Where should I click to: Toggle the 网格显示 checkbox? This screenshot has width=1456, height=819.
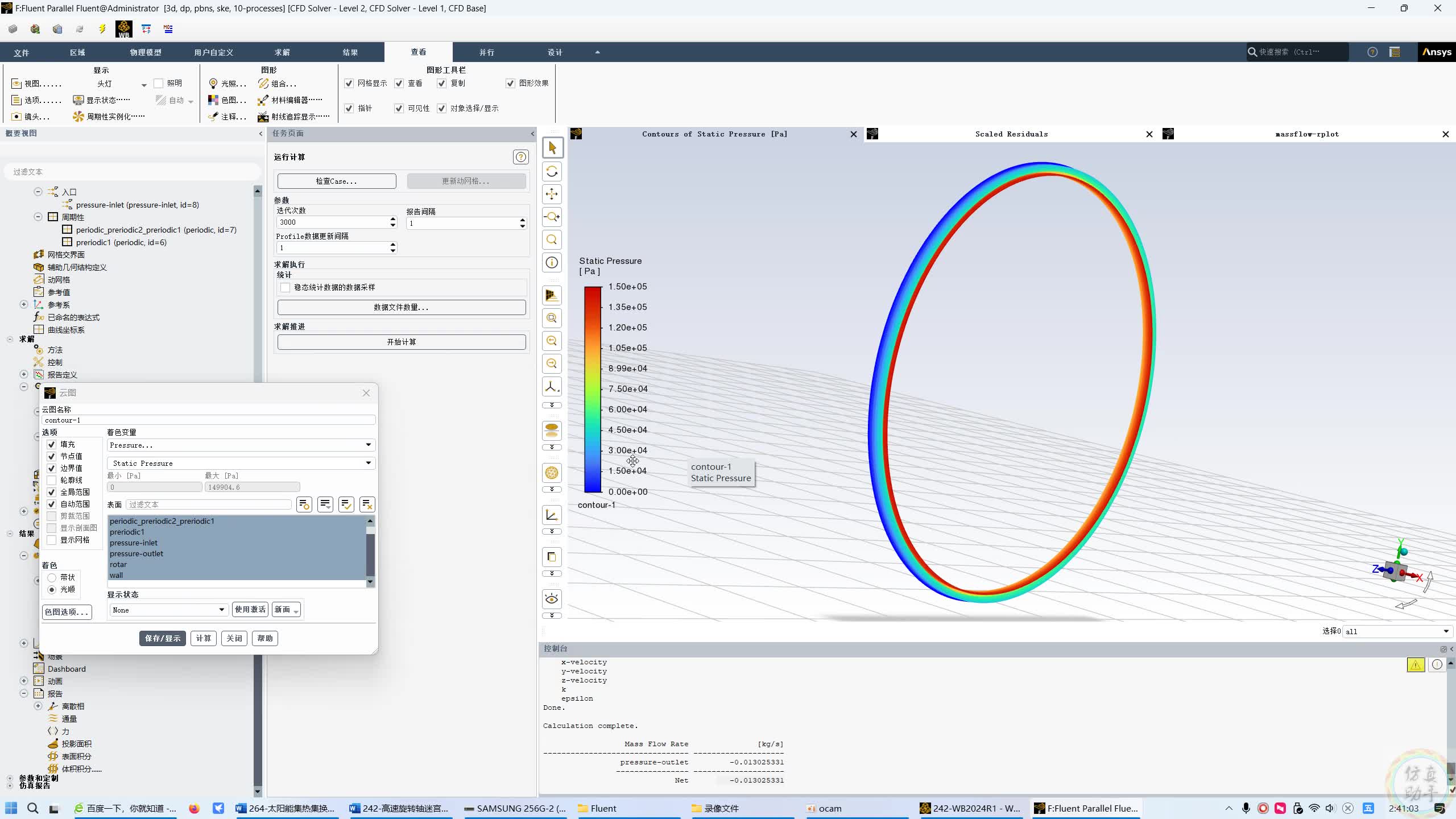349,84
